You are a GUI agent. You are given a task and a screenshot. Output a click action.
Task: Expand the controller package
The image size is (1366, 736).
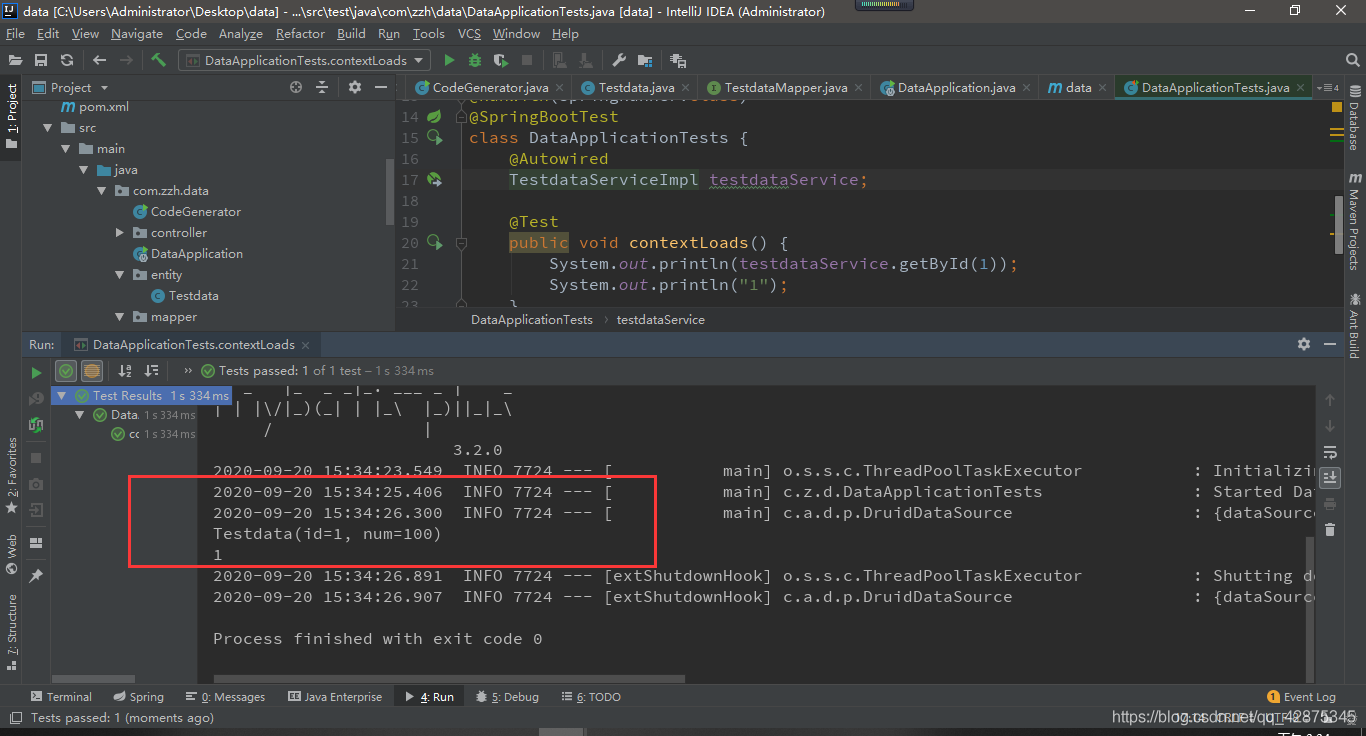point(120,233)
